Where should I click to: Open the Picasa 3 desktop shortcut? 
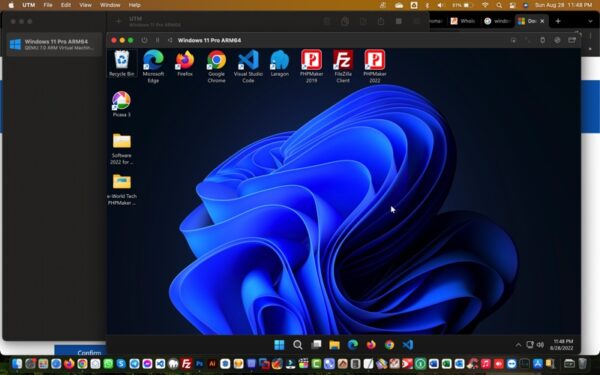[x=121, y=104]
